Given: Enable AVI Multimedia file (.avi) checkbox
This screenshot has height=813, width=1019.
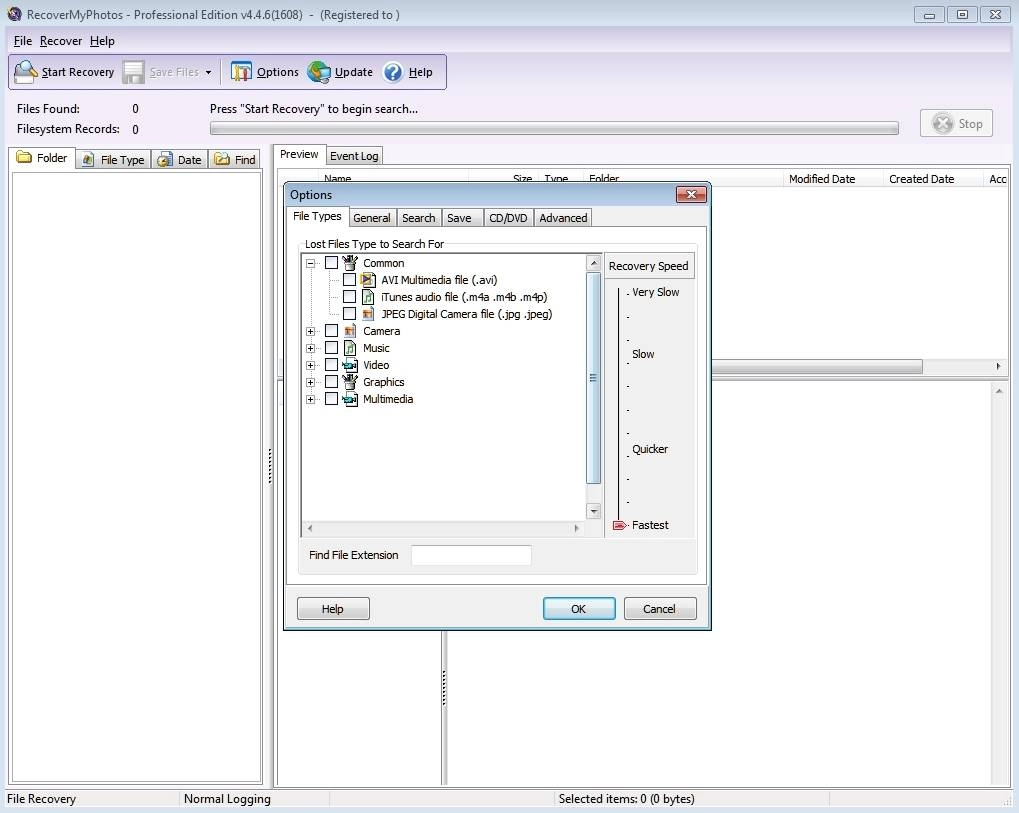Looking at the screenshot, I should (x=350, y=279).
